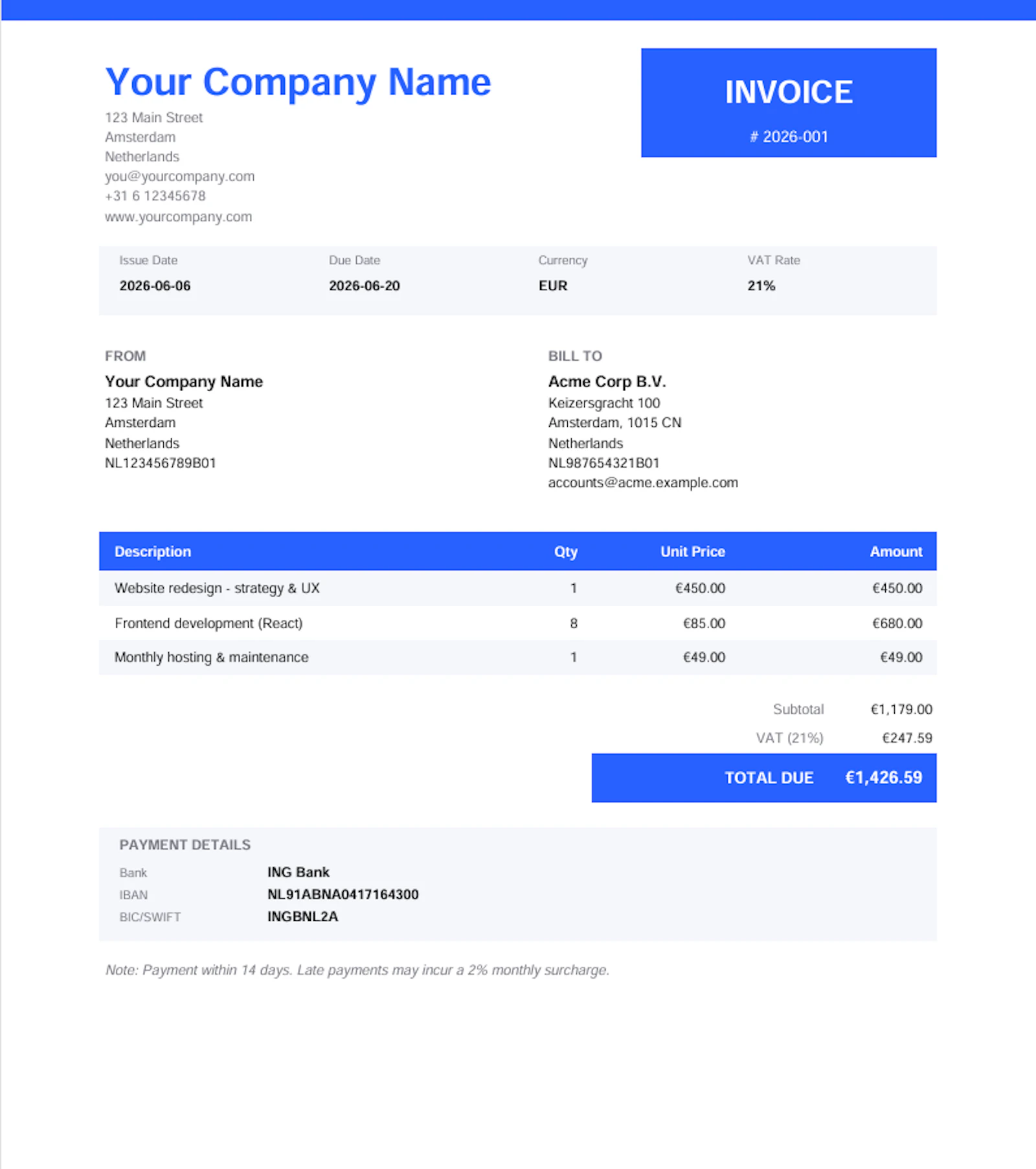Click the VAT (21%) label
The image size is (1036, 1169).
coord(789,738)
